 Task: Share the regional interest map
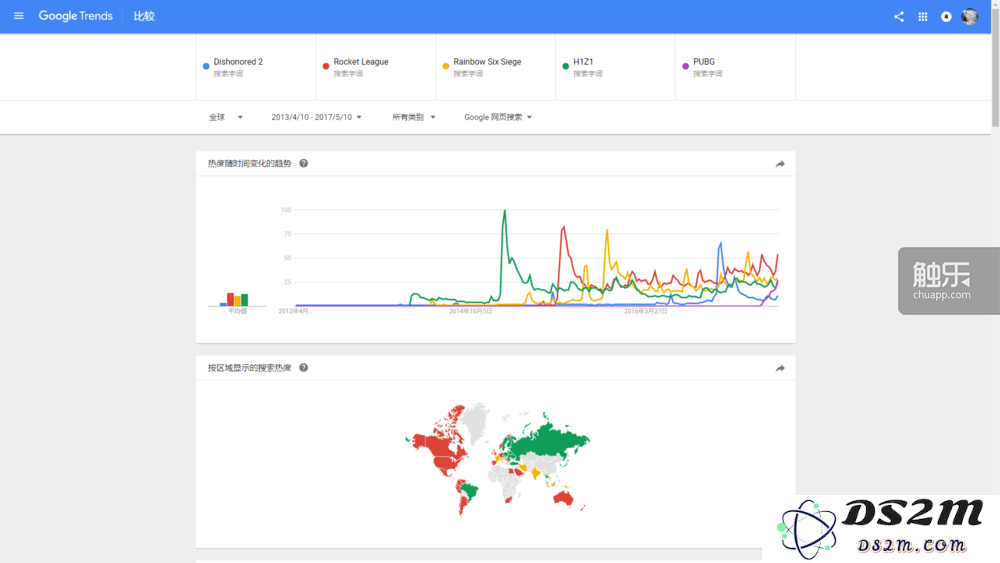tap(780, 369)
